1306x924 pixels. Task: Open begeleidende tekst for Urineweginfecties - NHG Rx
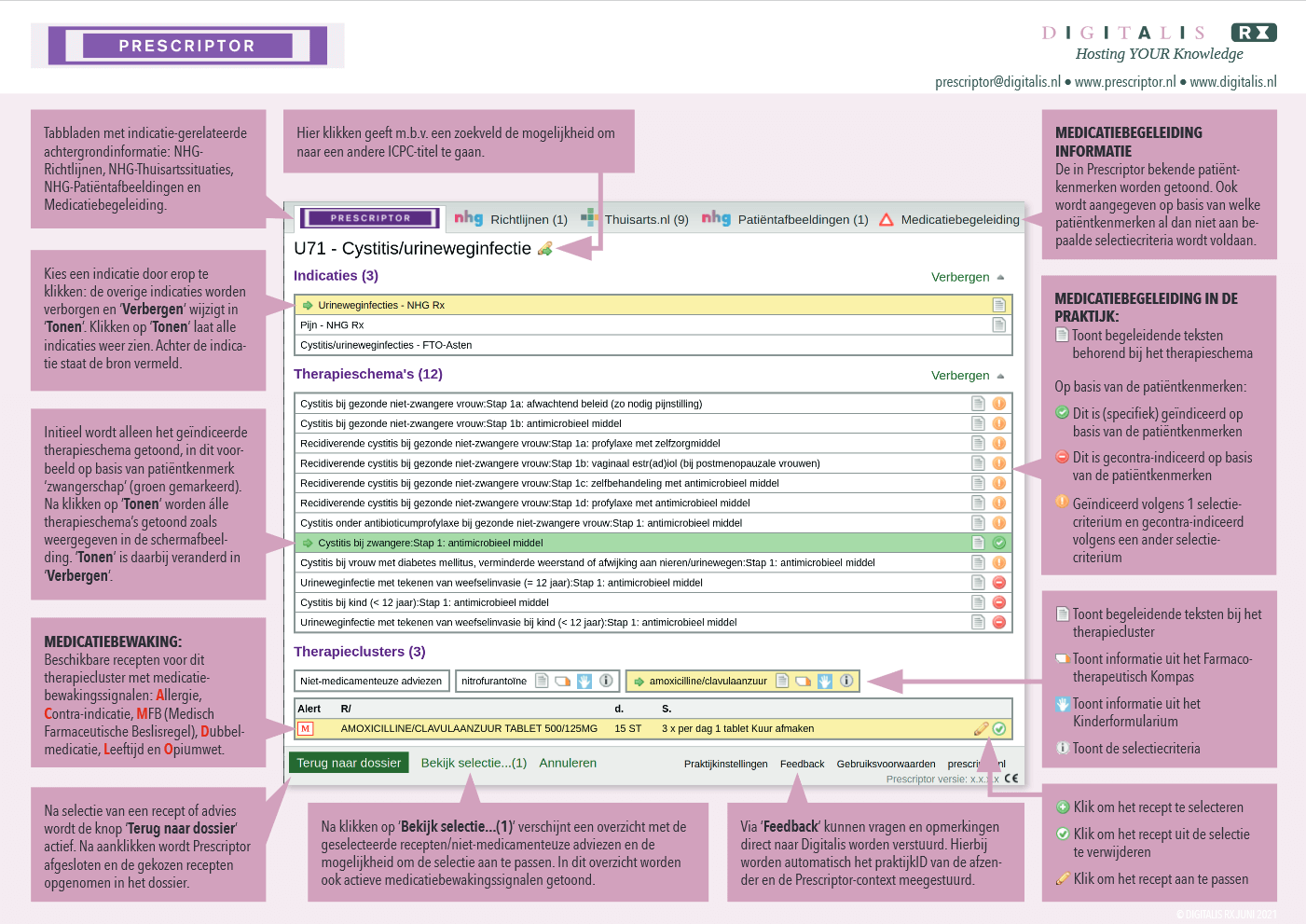pyautogui.click(x=998, y=305)
